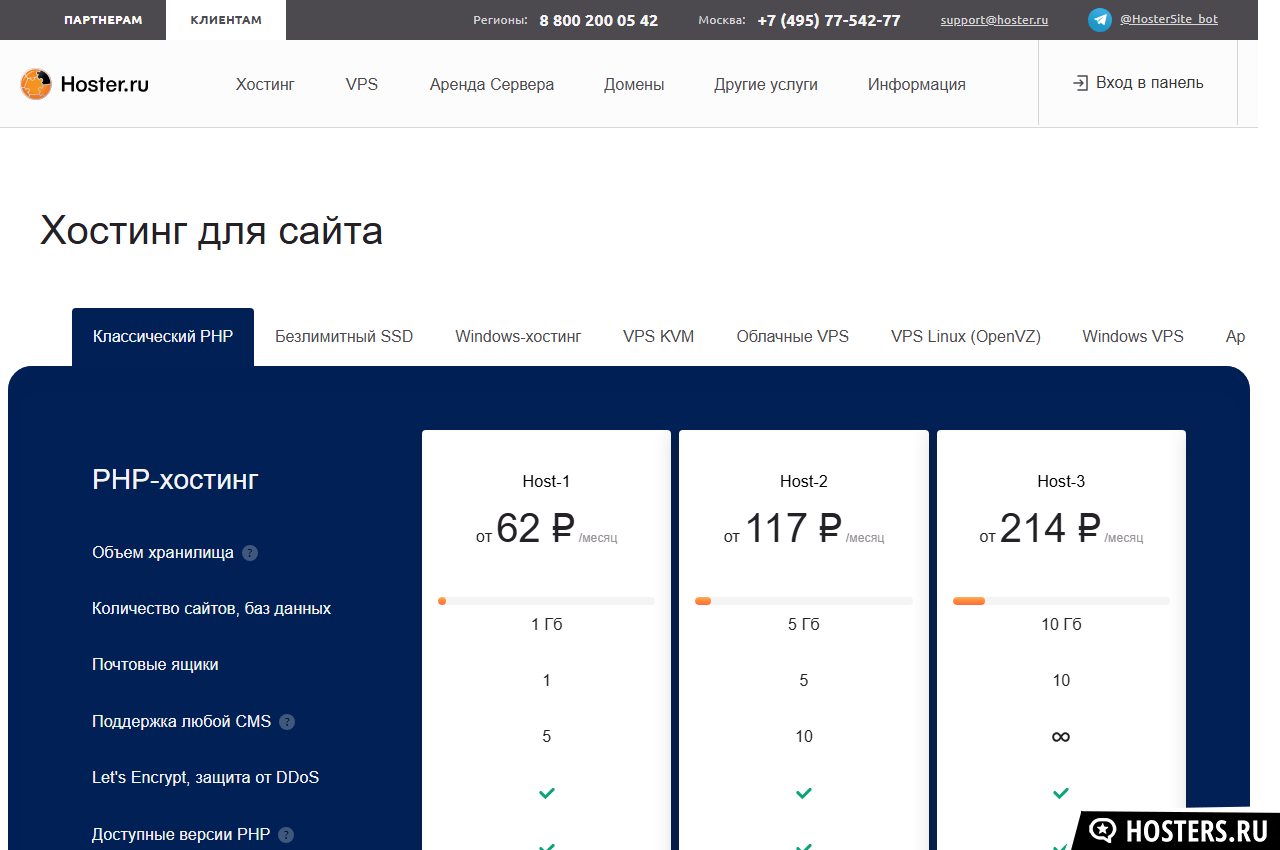The width and height of the screenshot is (1280, 850).
Task: Open the VPS KVM tab
Action: click(x=658, y=337)
